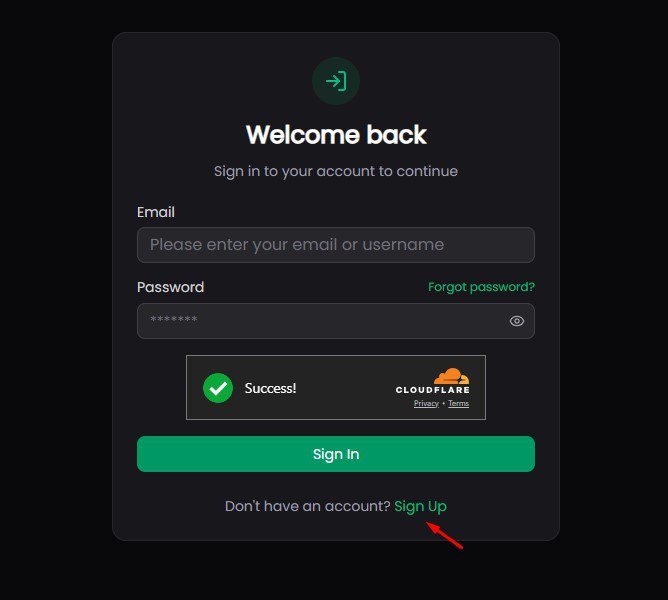Click the red arrow annotation
Viewport: 668px width, 600px height.
tap(445, 536)
